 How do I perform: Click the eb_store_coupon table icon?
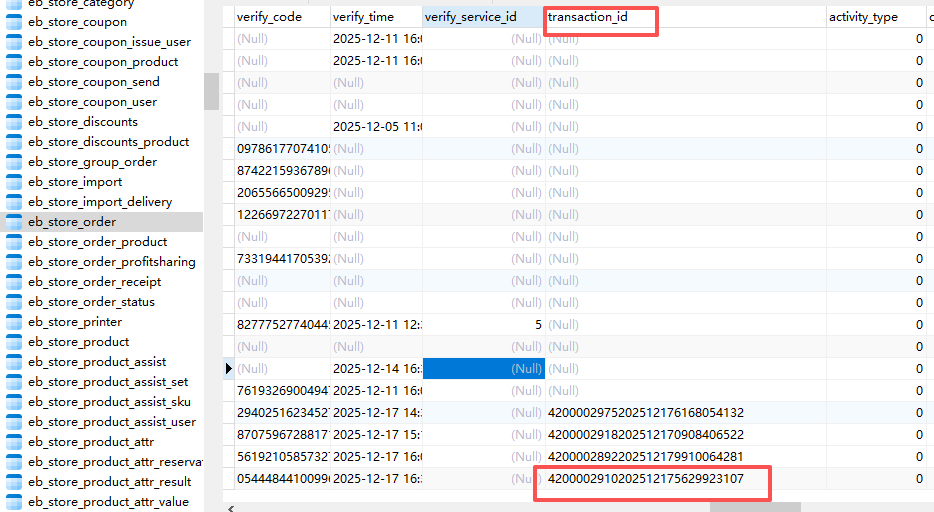click(x=14, y=22)
